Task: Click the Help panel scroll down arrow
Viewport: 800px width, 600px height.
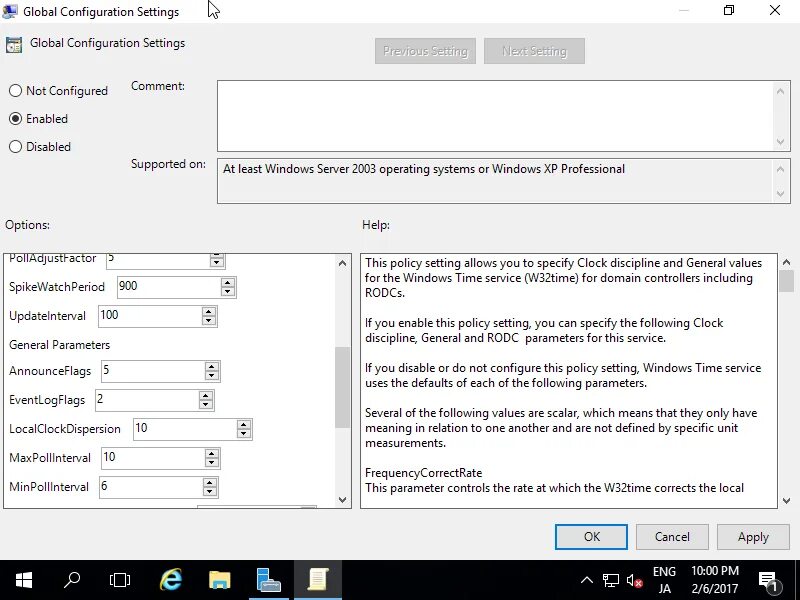Action: point(786,501)
